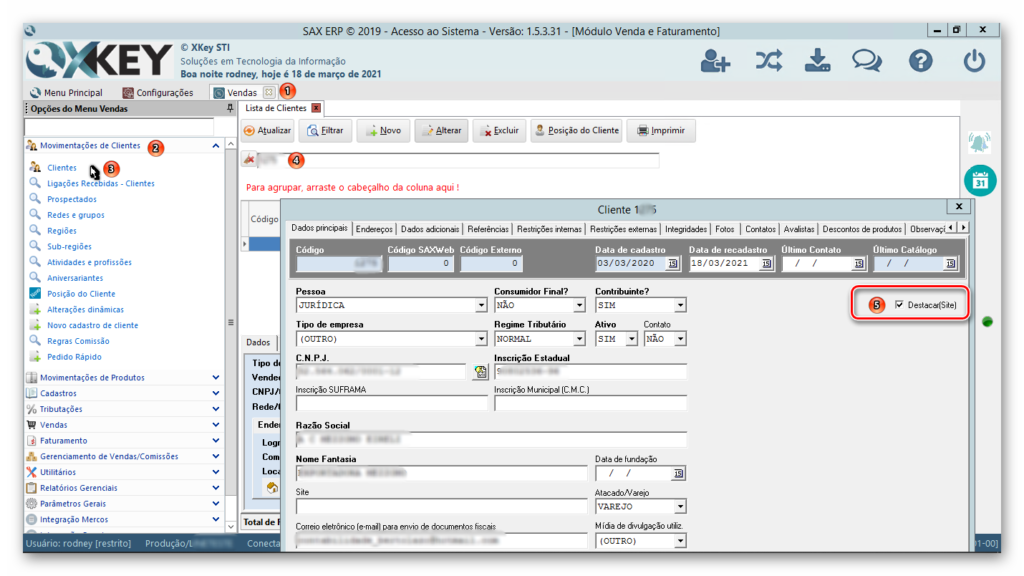Click the CNPJ lookup icon
Screen dimensions: 1024x576
click(x=480, y=372)
